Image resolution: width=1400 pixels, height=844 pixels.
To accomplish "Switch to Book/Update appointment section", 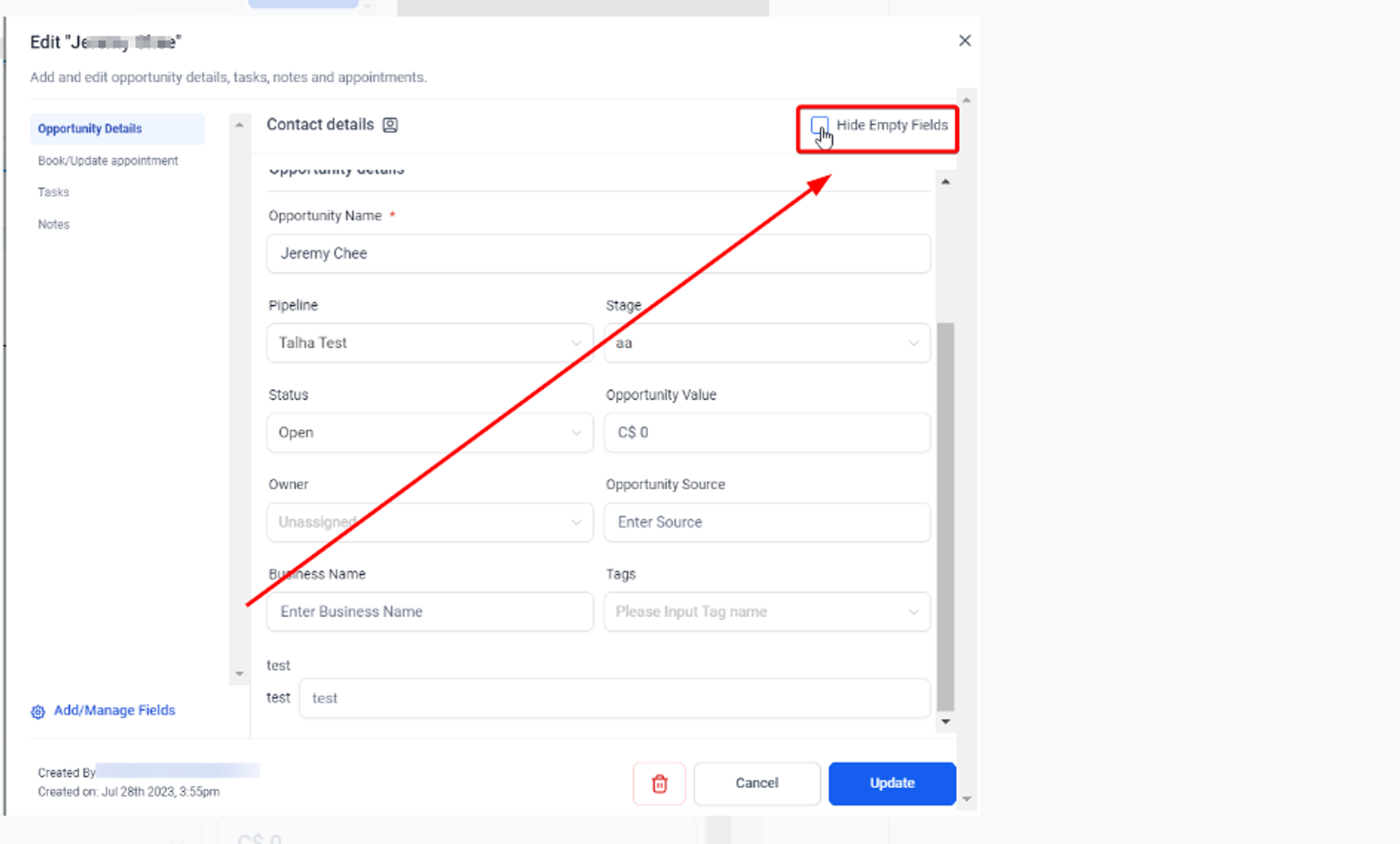I will pos(108,160).
